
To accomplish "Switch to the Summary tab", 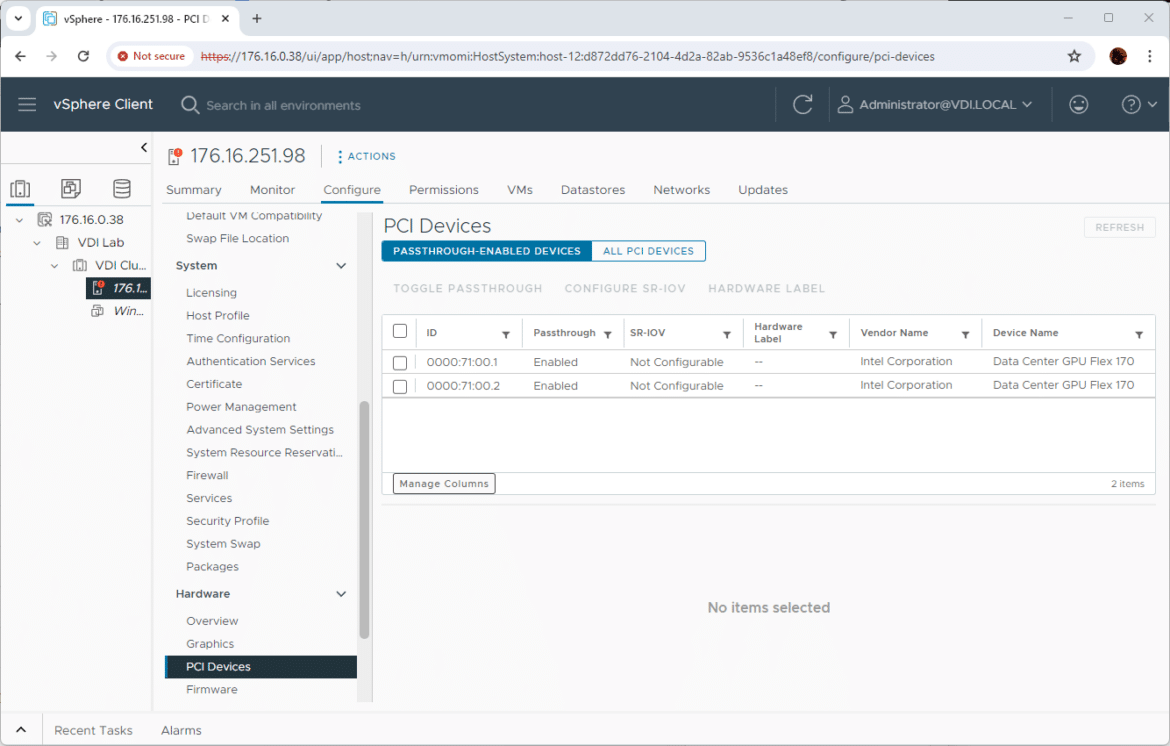I will (193, 189).
